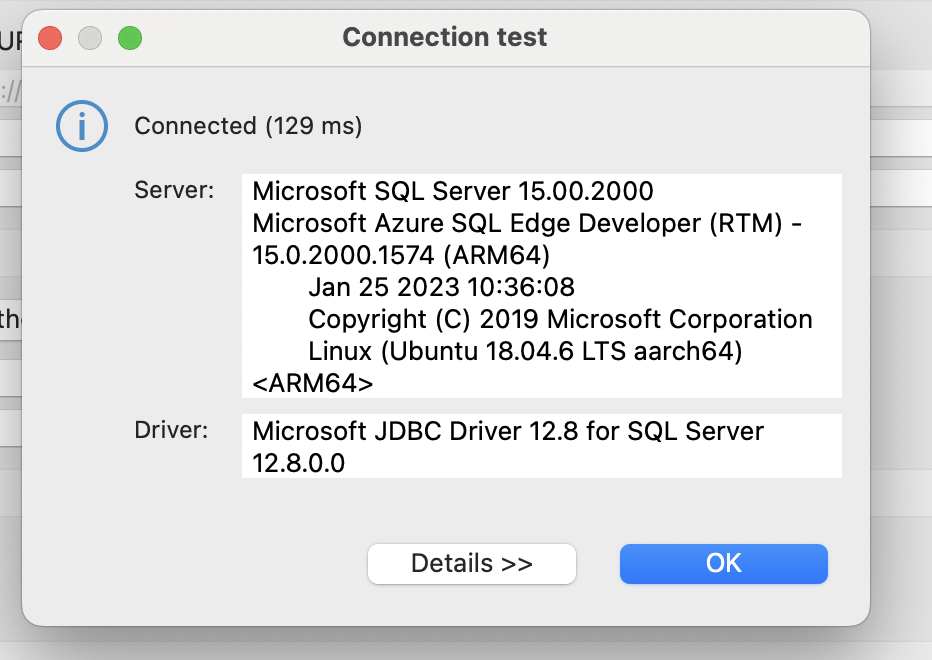Click the <ARM64> text line
Image resolution: width=932 pixels, height=660 pixels.
[313, 384]
